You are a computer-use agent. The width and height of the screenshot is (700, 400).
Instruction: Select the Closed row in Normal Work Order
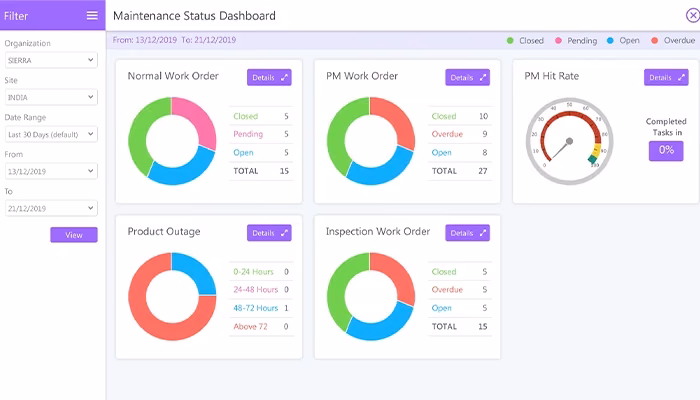pos(261,116)
